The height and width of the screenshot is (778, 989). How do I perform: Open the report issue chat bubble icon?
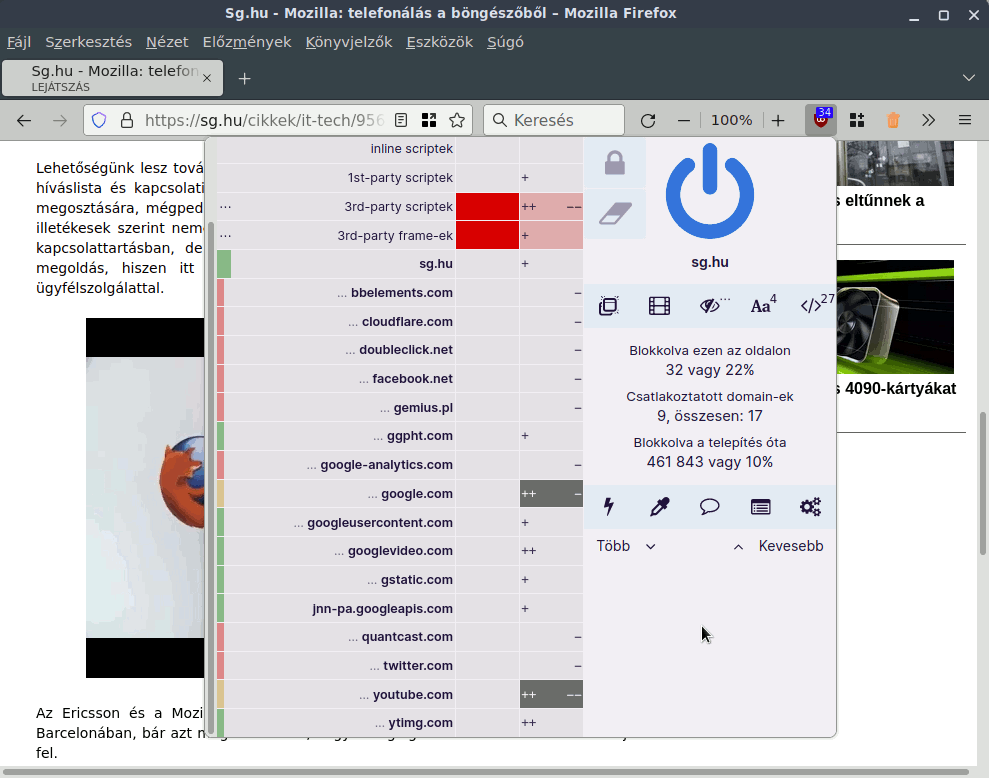click(x=710, y=507)
